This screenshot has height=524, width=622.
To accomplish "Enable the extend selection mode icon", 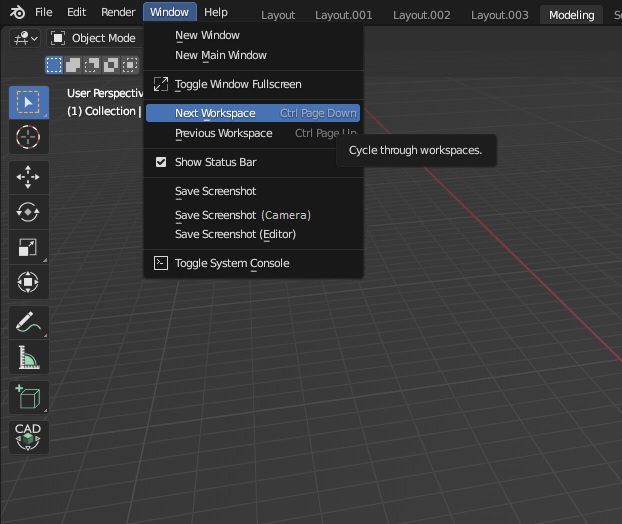I will [73, 65].
